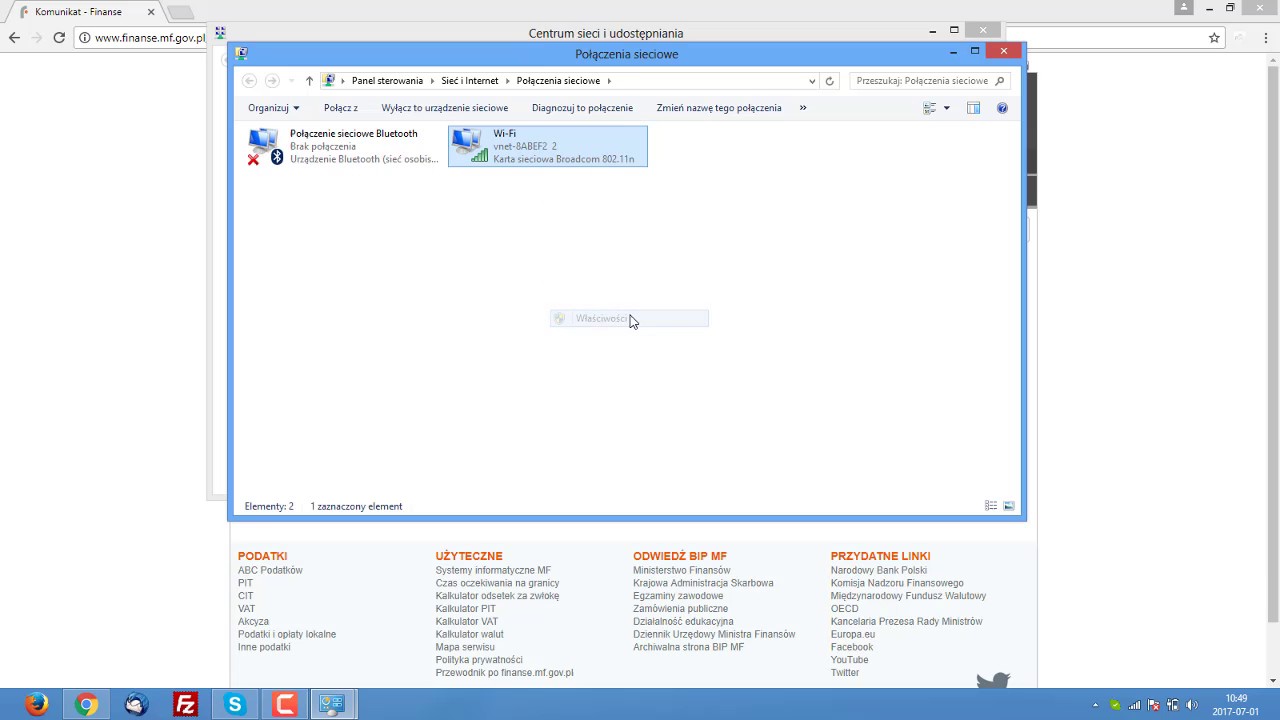This screenshot has height=720, width=1280.
Task: Click Sieć i Internet breadcrumb
Action: [x=470, y=81]
